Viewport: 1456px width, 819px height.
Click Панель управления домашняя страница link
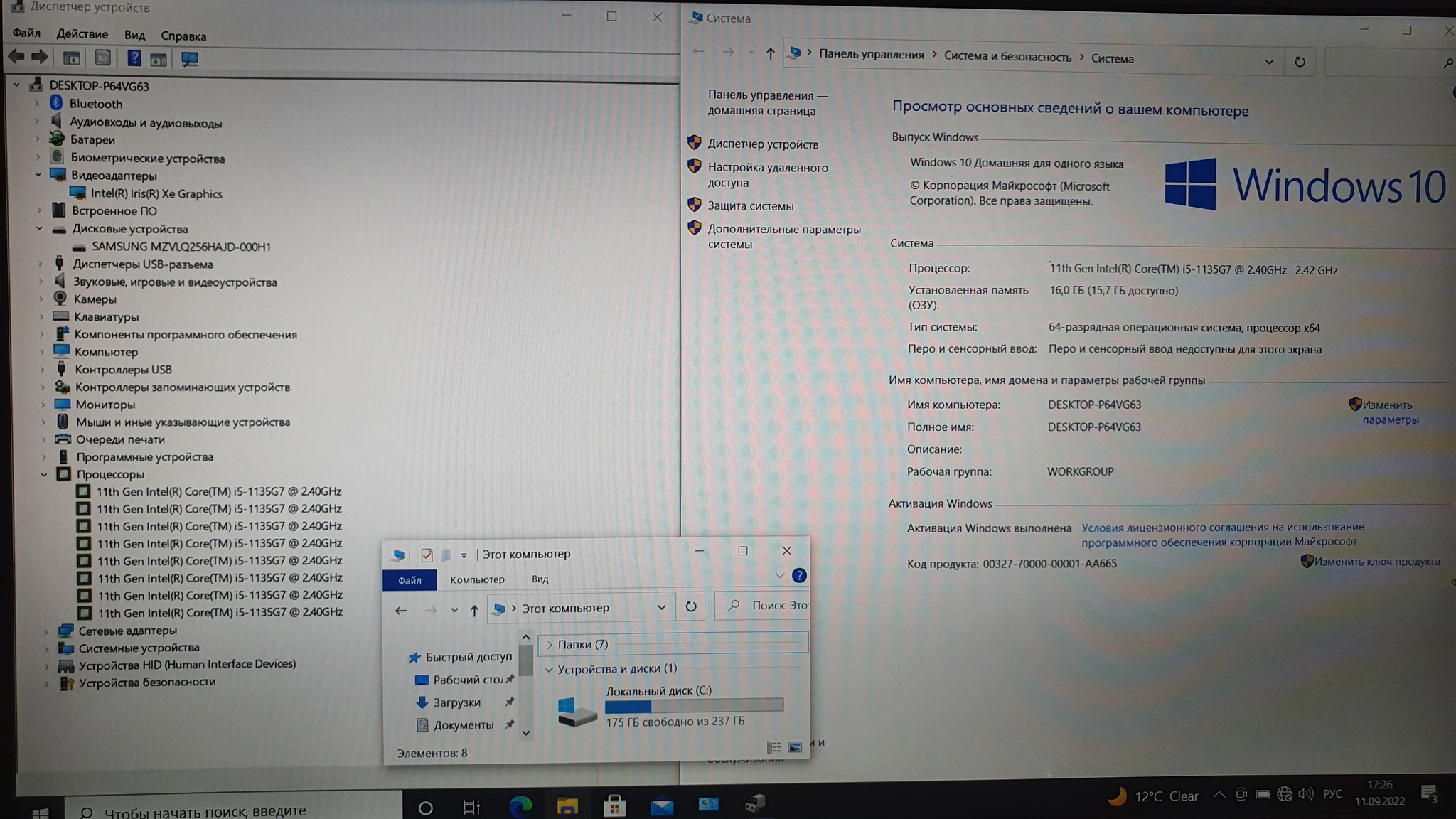pyautogui.click(x=767, y=103)
